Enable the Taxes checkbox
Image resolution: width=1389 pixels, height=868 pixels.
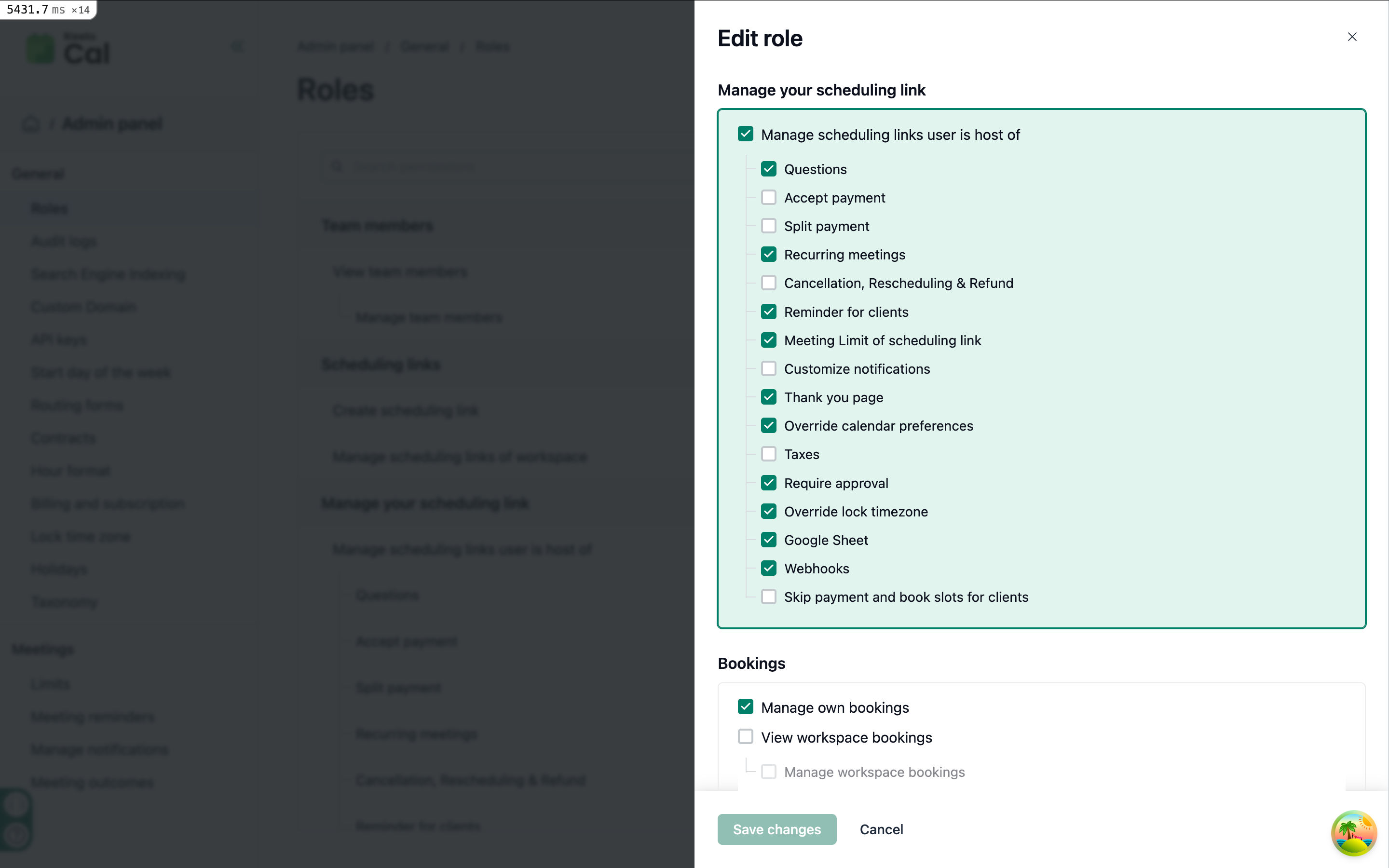click(x=769, y=454)
